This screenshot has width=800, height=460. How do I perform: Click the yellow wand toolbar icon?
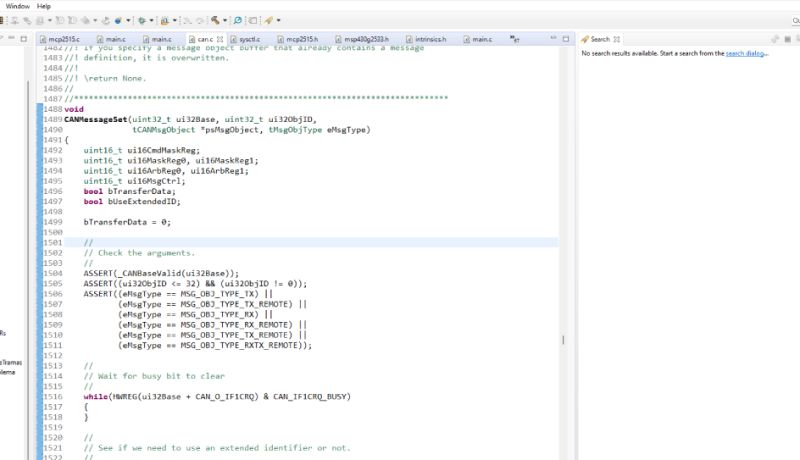[x=269, y=21]
